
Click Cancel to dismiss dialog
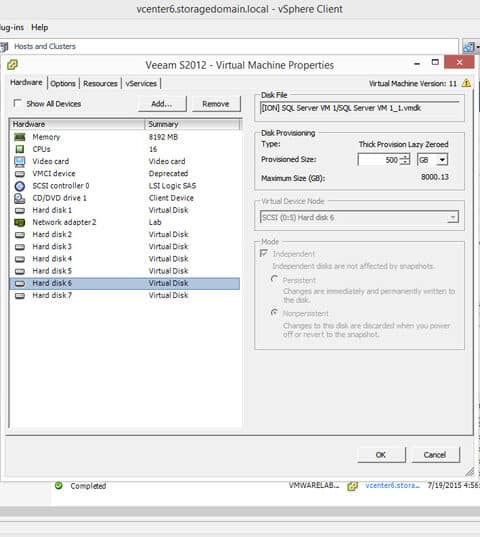435,455
